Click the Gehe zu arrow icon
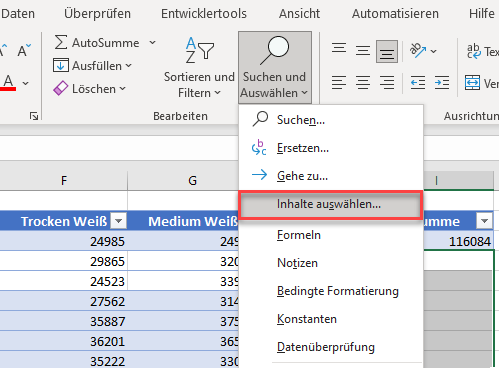 coord(259,175)
